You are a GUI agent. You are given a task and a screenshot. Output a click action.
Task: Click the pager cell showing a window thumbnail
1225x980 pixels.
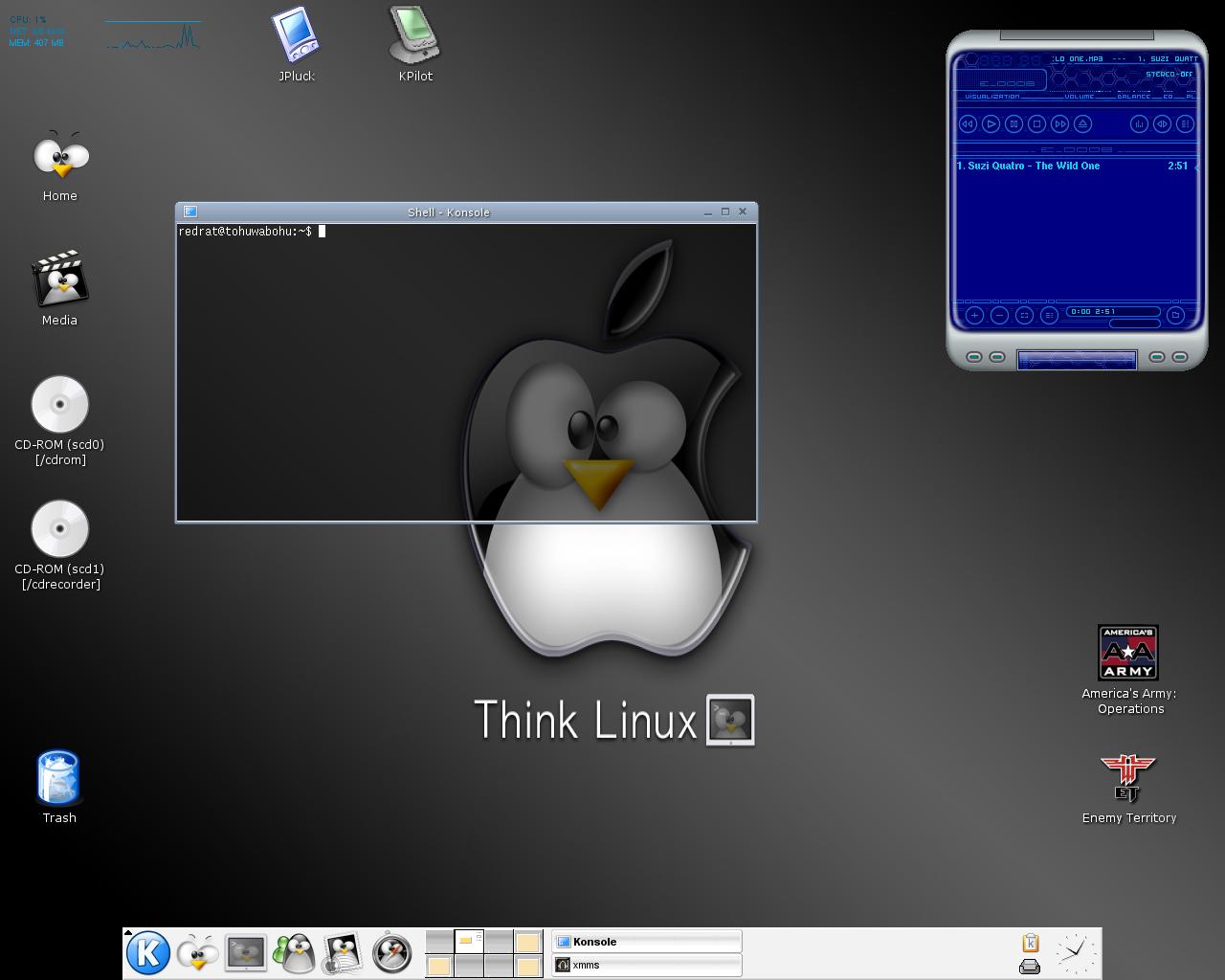pyautogui.click(x=469, y=941)
